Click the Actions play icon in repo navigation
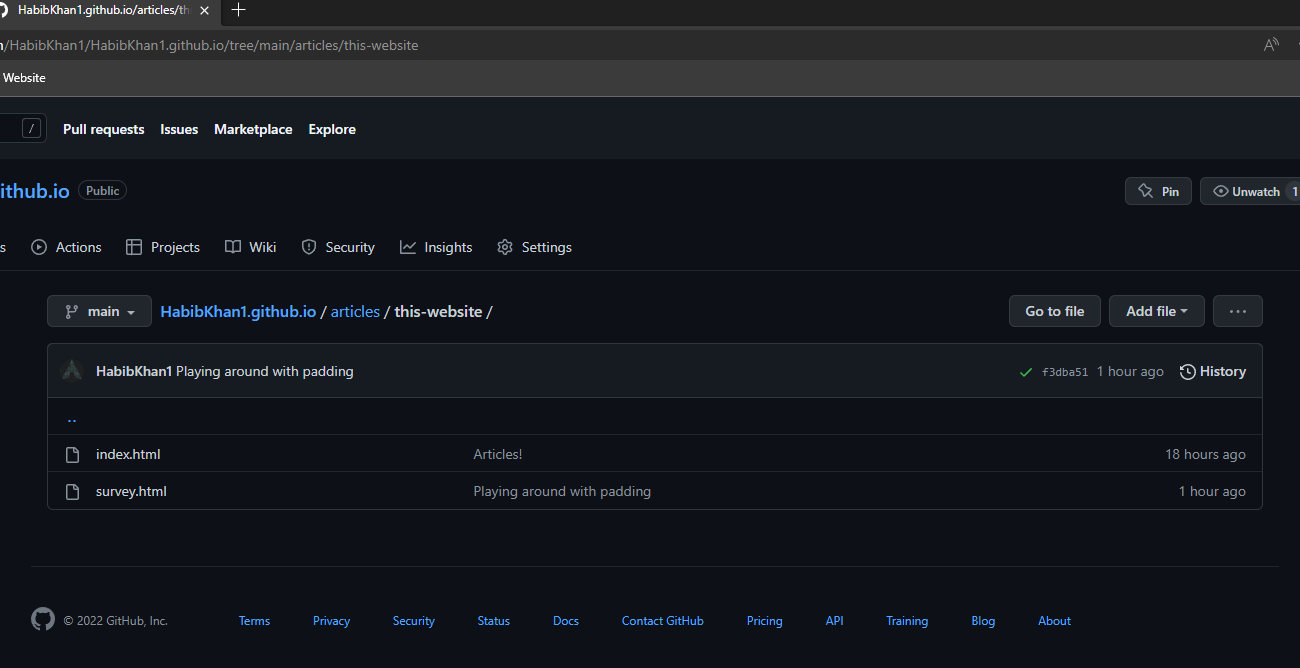The height and width of the screenshot is (668, 1300). coord(39,247)
